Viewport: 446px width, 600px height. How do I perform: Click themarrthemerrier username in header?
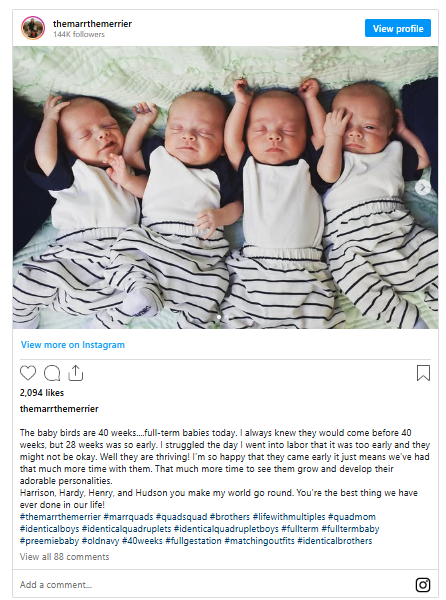pyautogui.click(x=92, y=24)
